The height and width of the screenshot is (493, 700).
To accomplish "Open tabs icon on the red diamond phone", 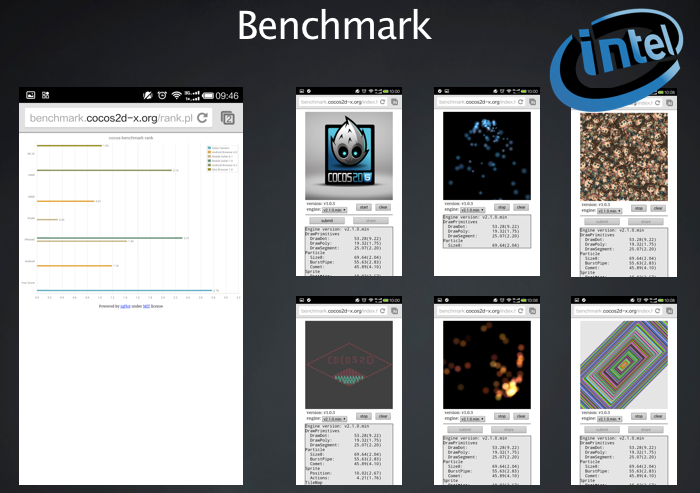I will (x=395, y=311).
